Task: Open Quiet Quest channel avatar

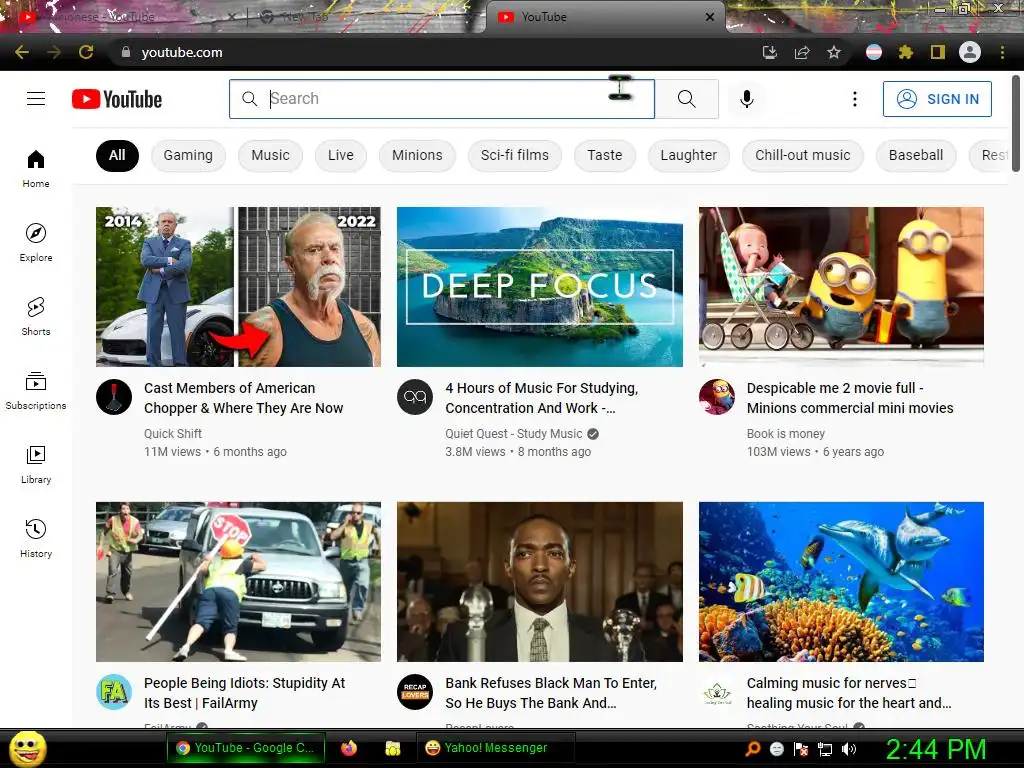Action: 415,396
